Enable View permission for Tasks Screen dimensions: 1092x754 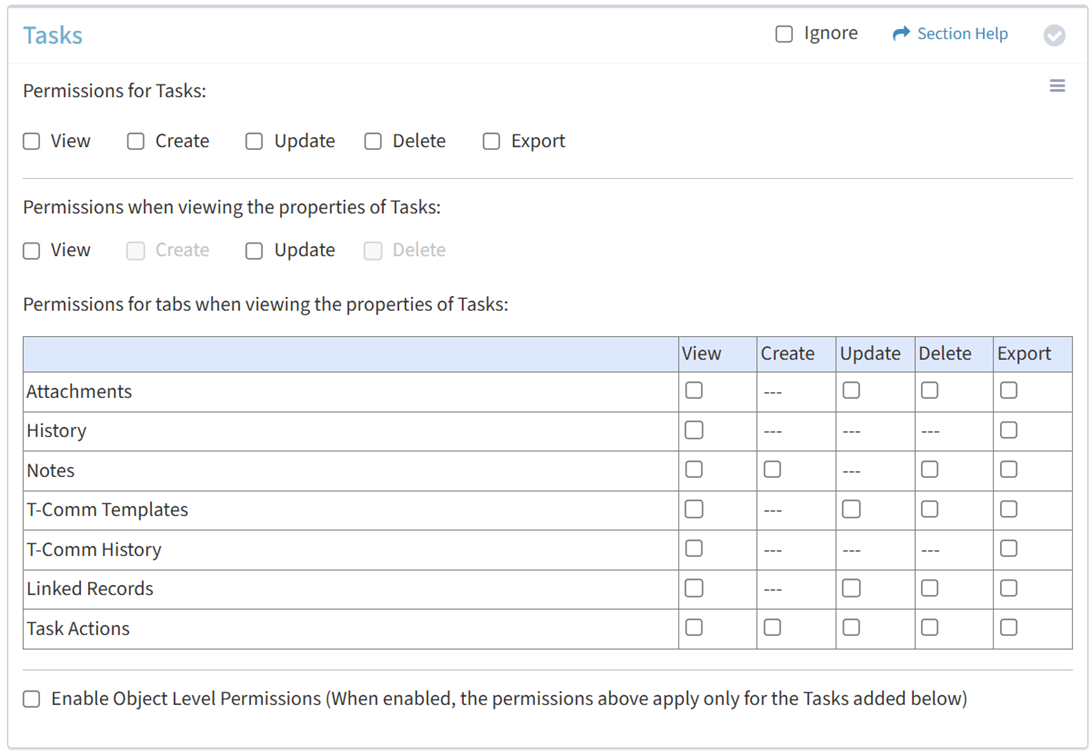point(32,141)
